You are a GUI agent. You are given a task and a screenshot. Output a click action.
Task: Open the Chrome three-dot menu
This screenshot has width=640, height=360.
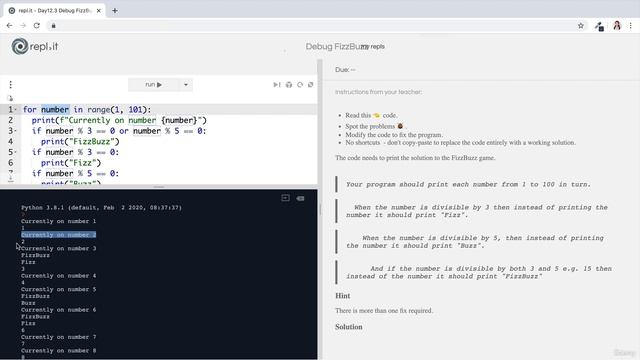[631, 26]
